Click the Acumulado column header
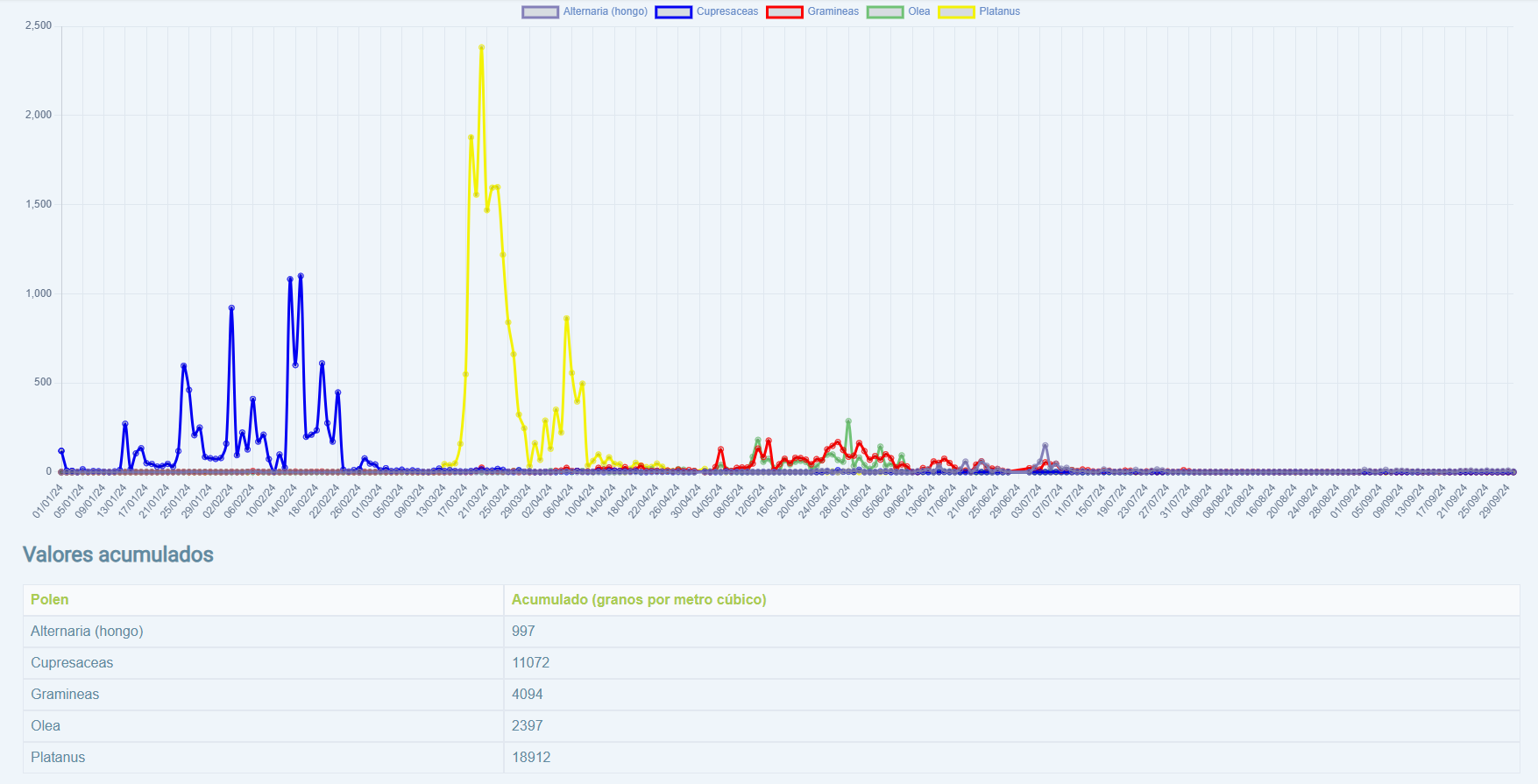The height and width of the screenshot is (784, 1538). [x=639, y=599]
